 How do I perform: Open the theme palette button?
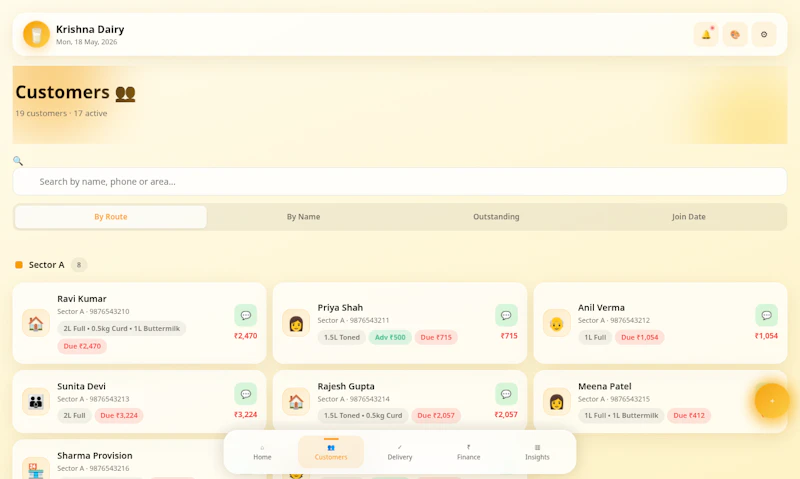coord(735,35)
